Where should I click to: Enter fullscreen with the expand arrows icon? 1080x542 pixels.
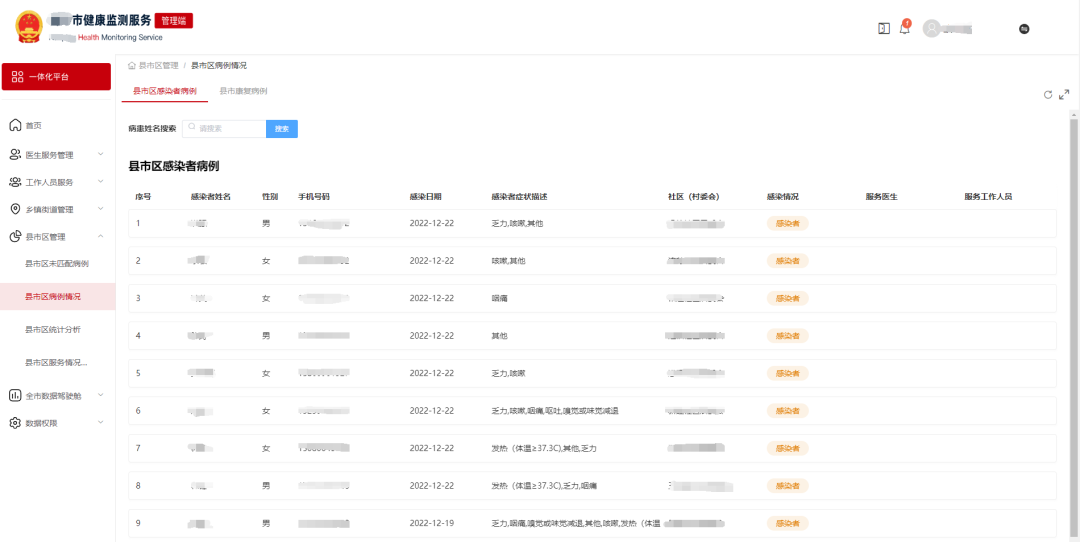click(x=1064, y=95)
